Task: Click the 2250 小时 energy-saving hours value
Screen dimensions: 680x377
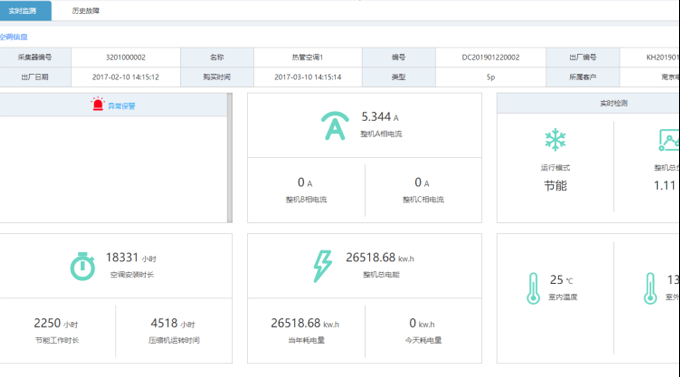Action: coord(56,323)
